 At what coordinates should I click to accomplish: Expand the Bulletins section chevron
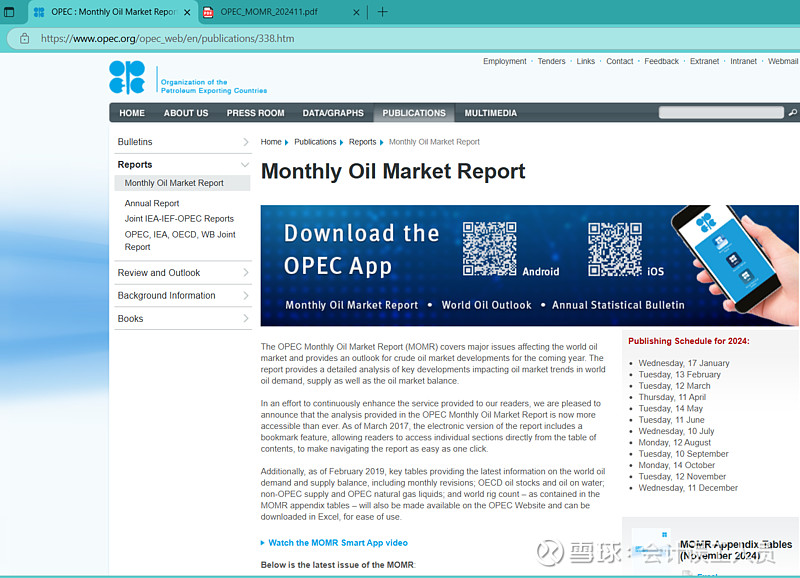[x=245, y=142]
